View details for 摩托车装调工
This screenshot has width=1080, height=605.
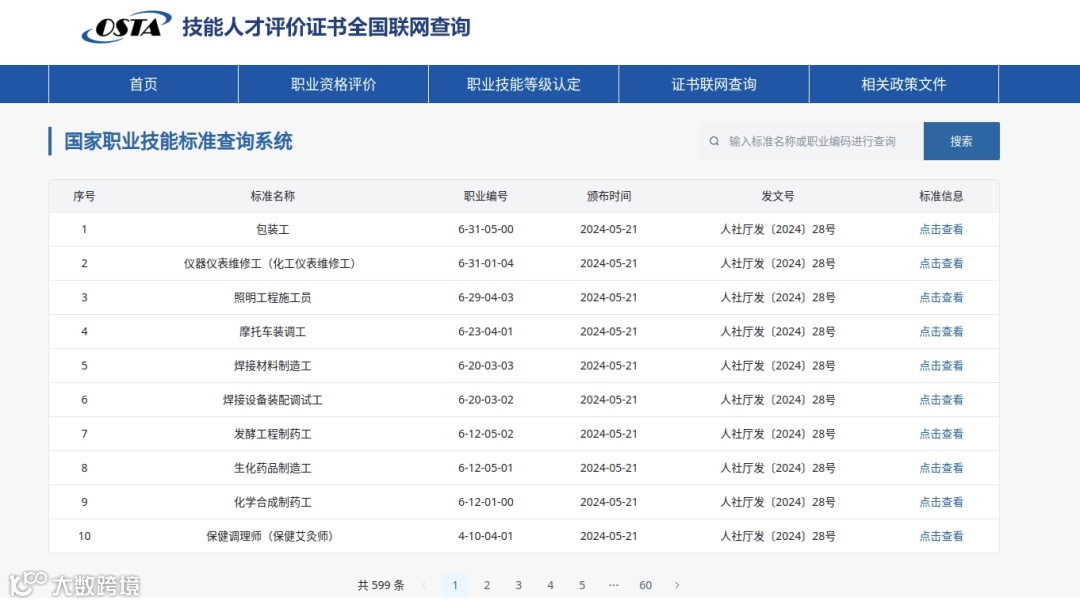pyautogui.click(x=941, y=331)
